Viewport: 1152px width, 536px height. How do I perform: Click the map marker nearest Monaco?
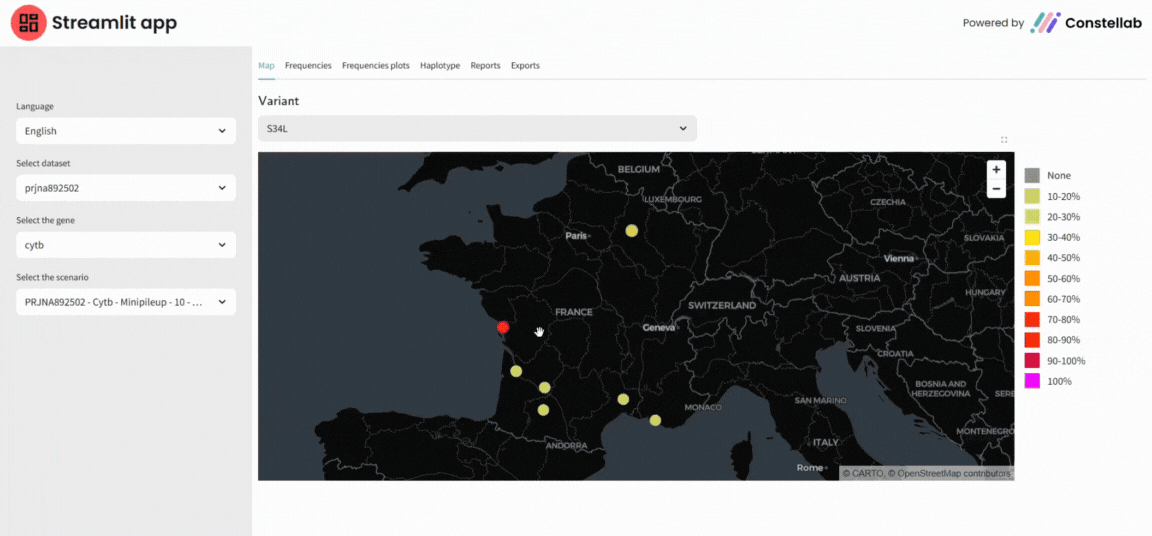point(655,420)
